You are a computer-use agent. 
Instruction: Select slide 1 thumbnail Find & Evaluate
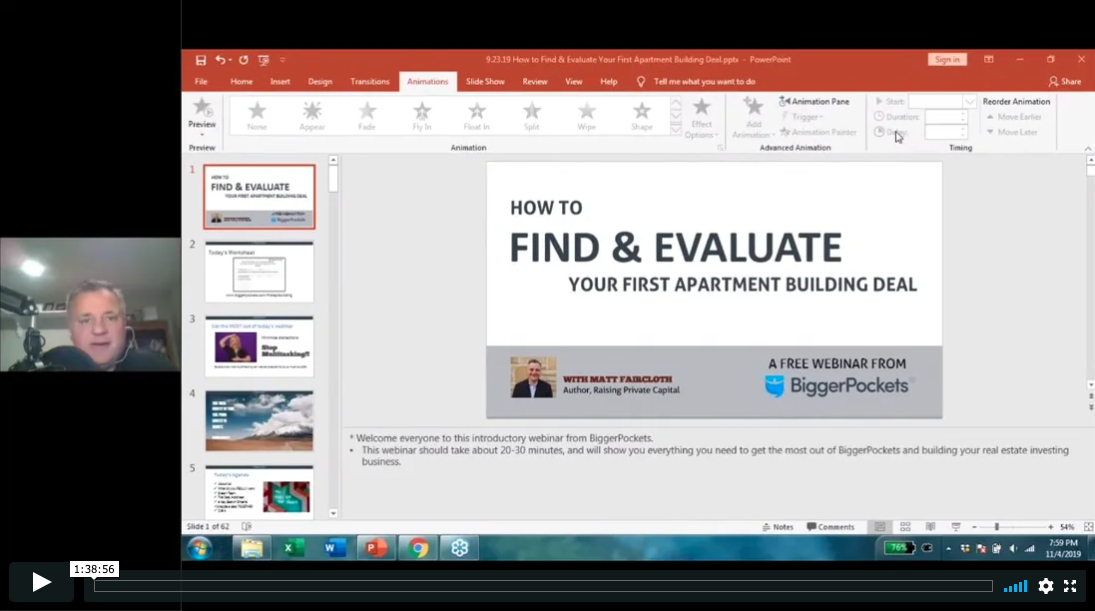[259, 197]
